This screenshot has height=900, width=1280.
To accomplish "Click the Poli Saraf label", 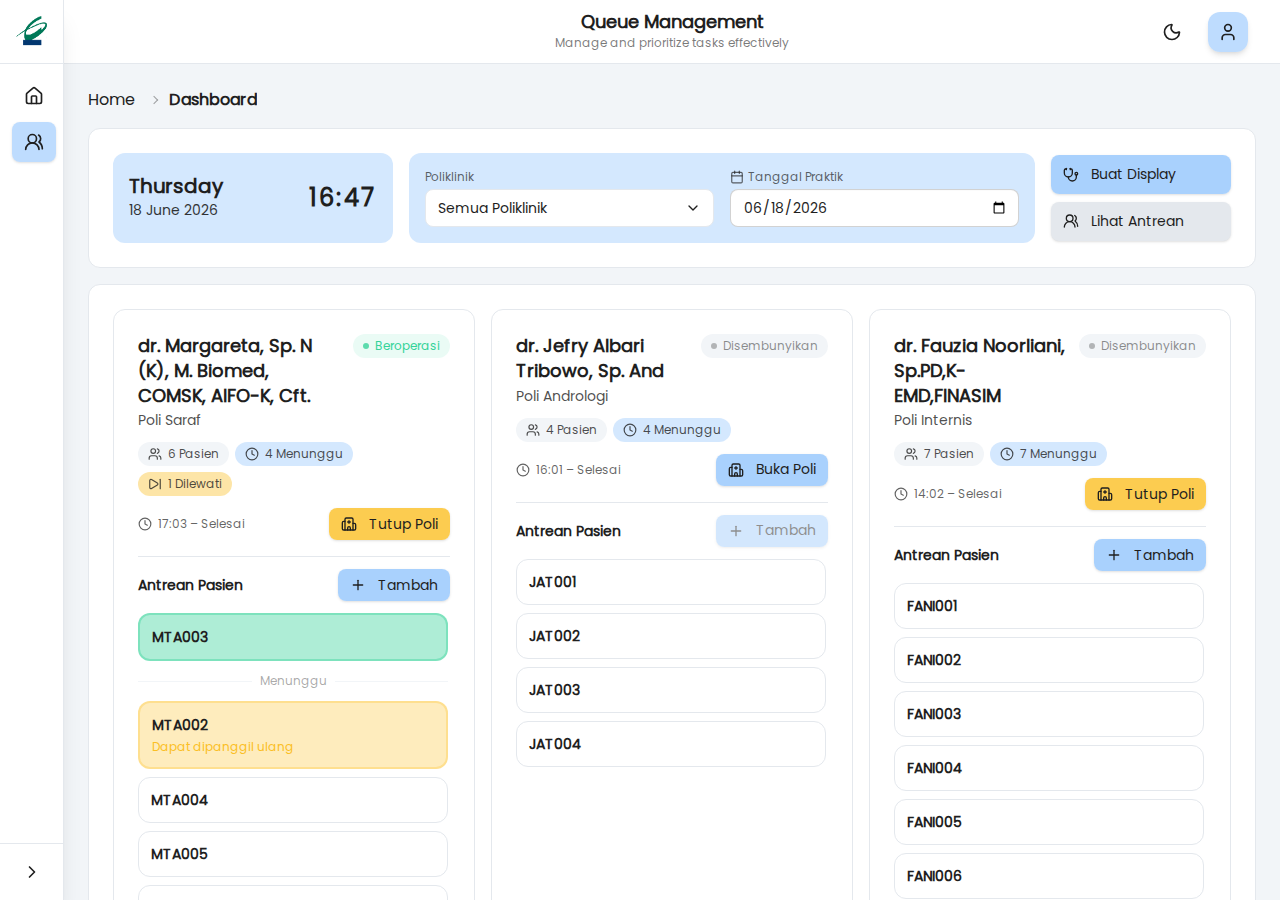I will click(169, 420).
